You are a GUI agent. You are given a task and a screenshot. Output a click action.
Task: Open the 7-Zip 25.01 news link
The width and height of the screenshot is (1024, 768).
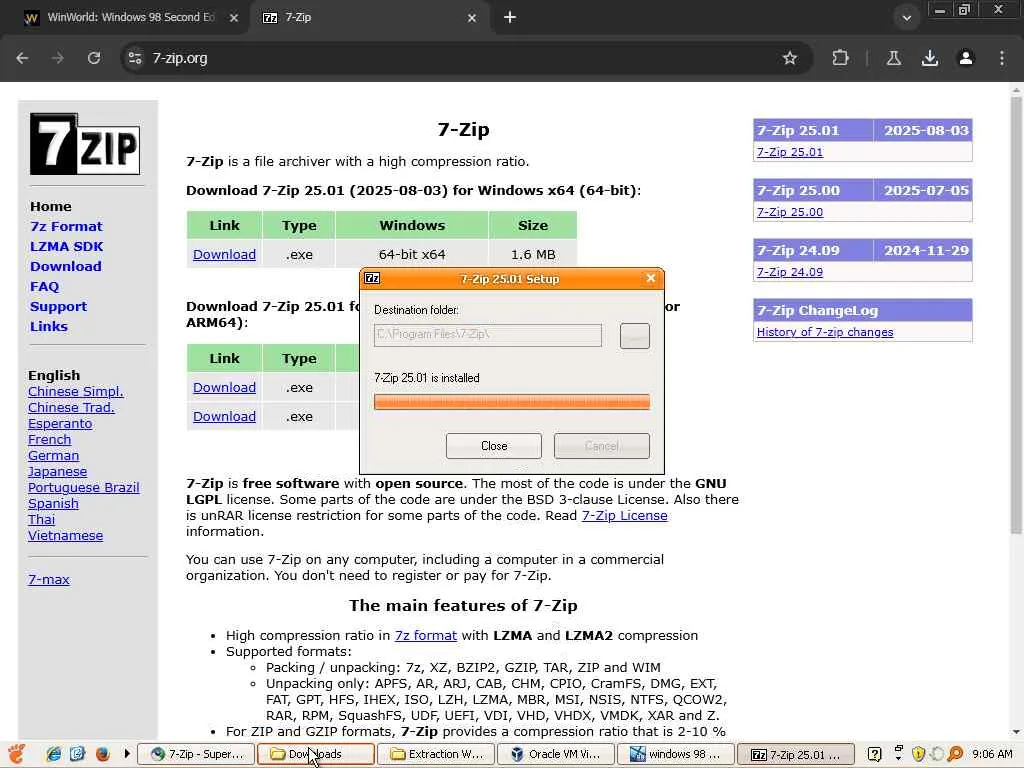click(x=790, y=152)
